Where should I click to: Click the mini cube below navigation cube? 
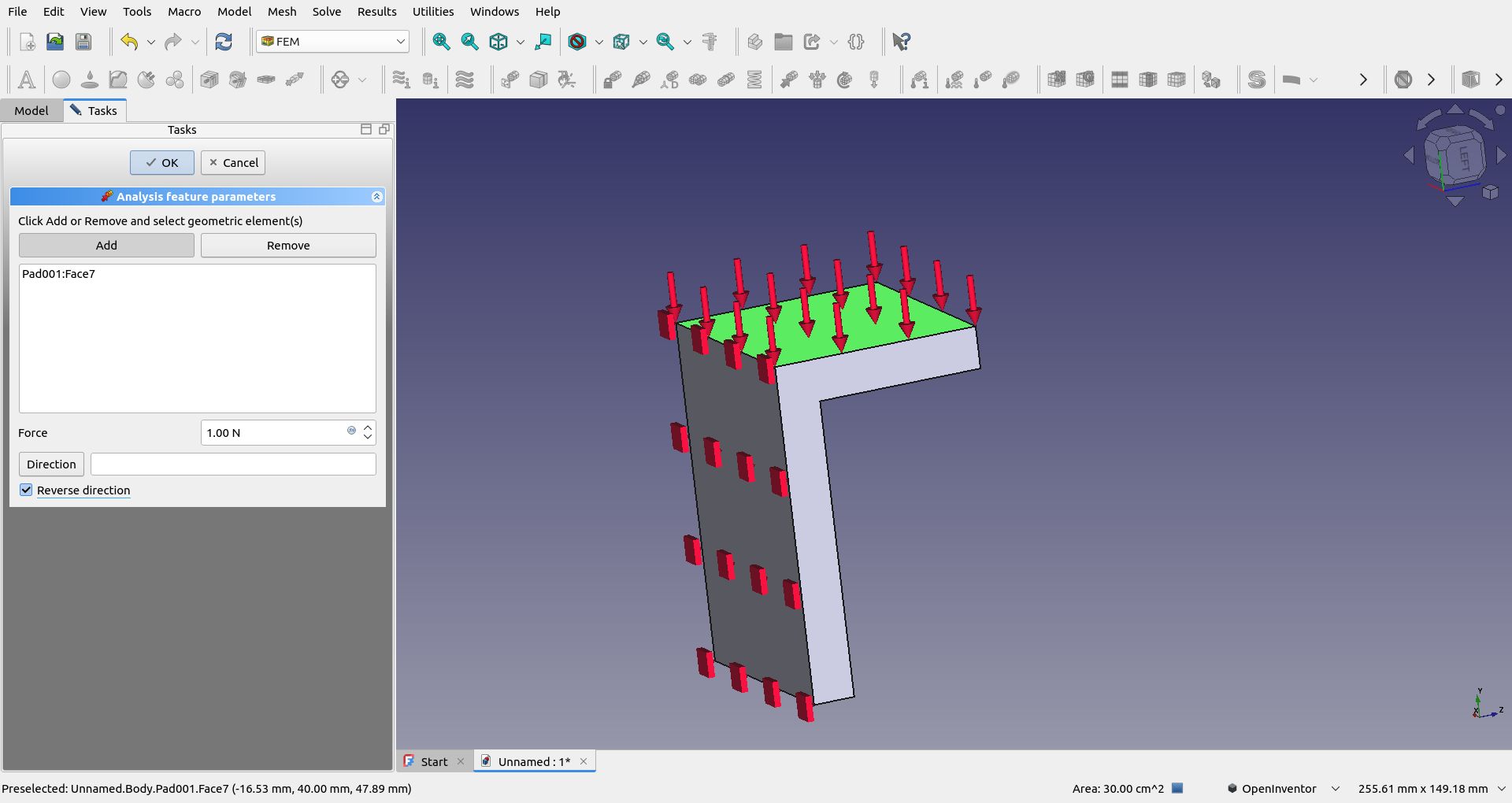(1490, 192)
